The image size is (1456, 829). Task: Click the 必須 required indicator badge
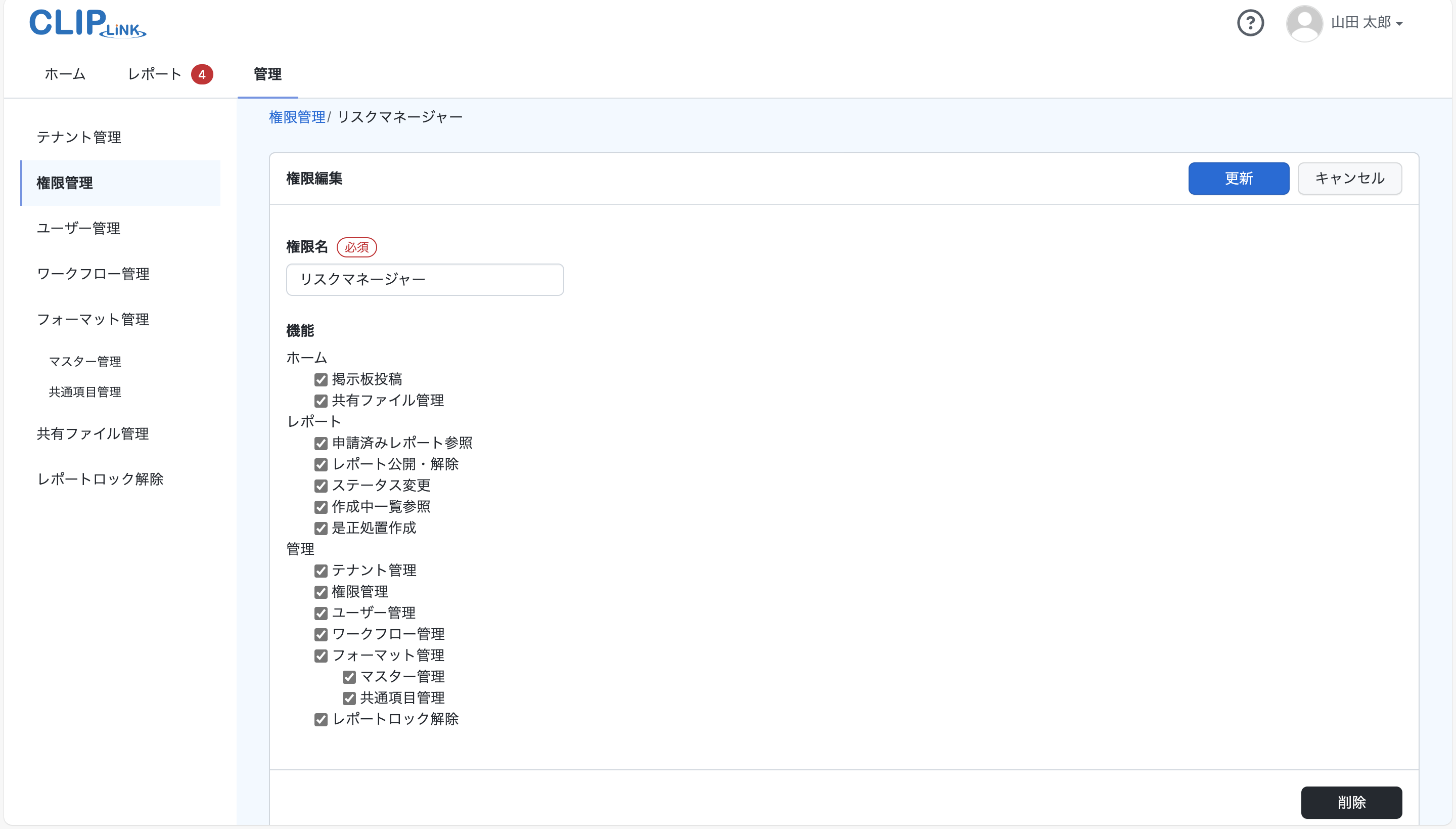click(x=357, y=247)
